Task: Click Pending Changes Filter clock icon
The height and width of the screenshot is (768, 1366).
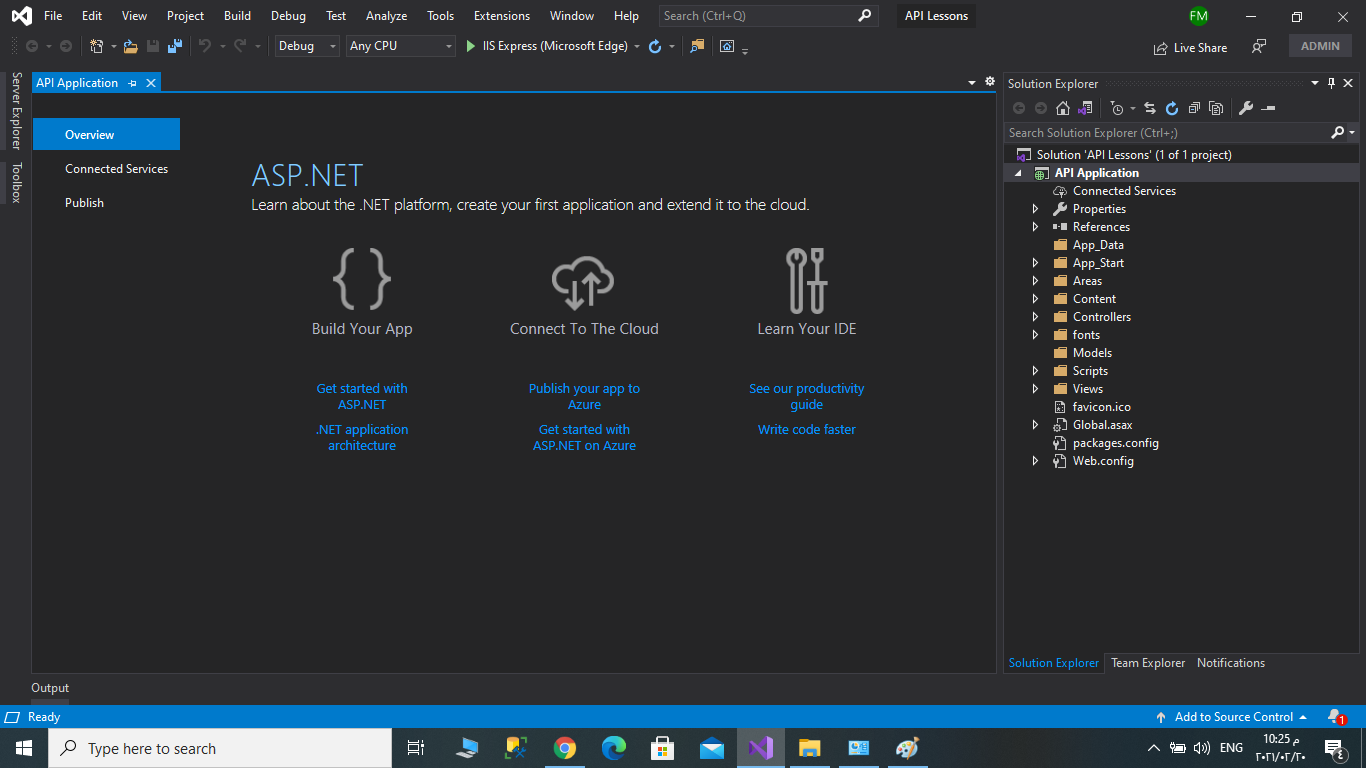Action: click(x=1117, y=108)
